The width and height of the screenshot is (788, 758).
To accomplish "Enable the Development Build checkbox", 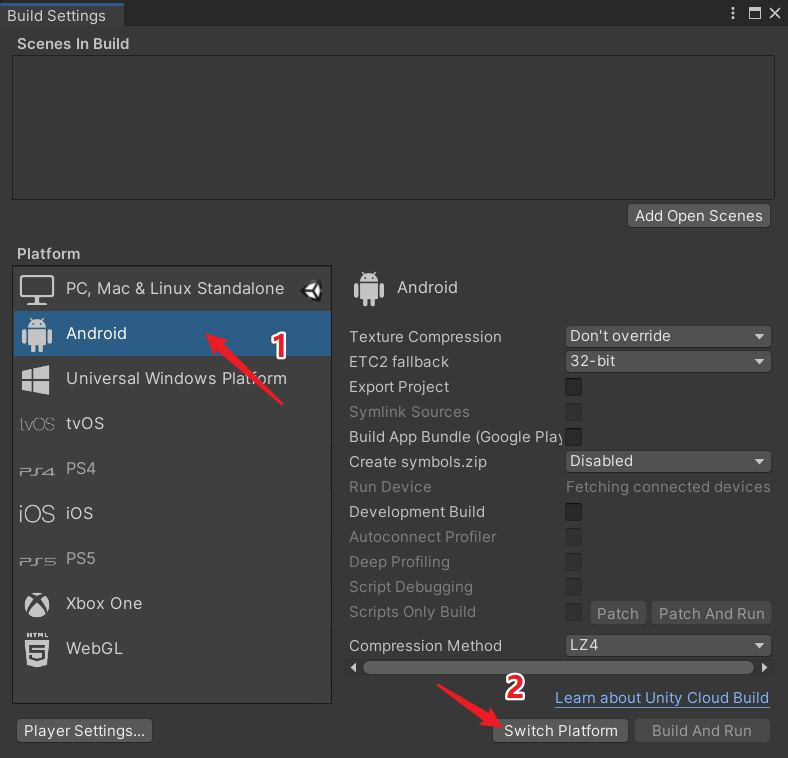I will (573, 512).
